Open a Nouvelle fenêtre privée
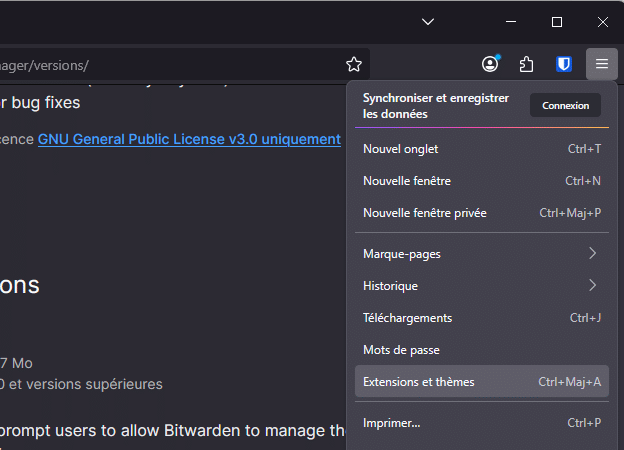 [482, 213]
